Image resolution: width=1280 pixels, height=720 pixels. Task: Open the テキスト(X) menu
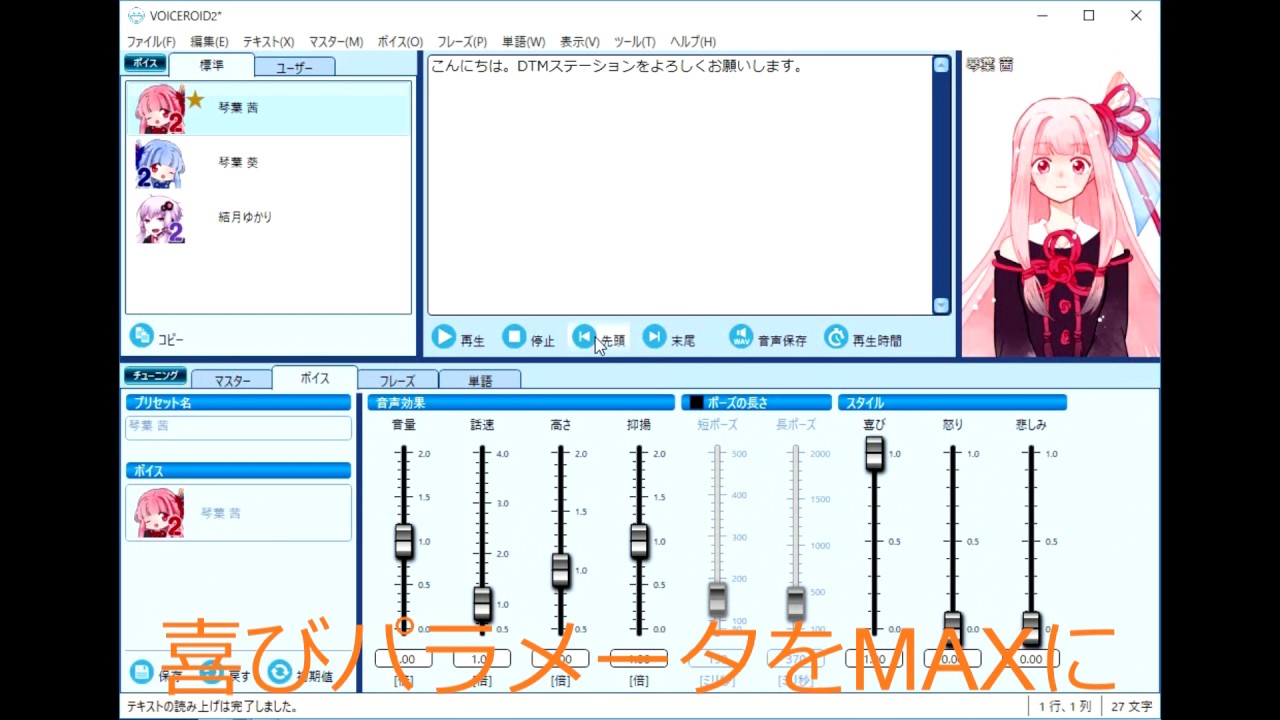tap(268, 42)
